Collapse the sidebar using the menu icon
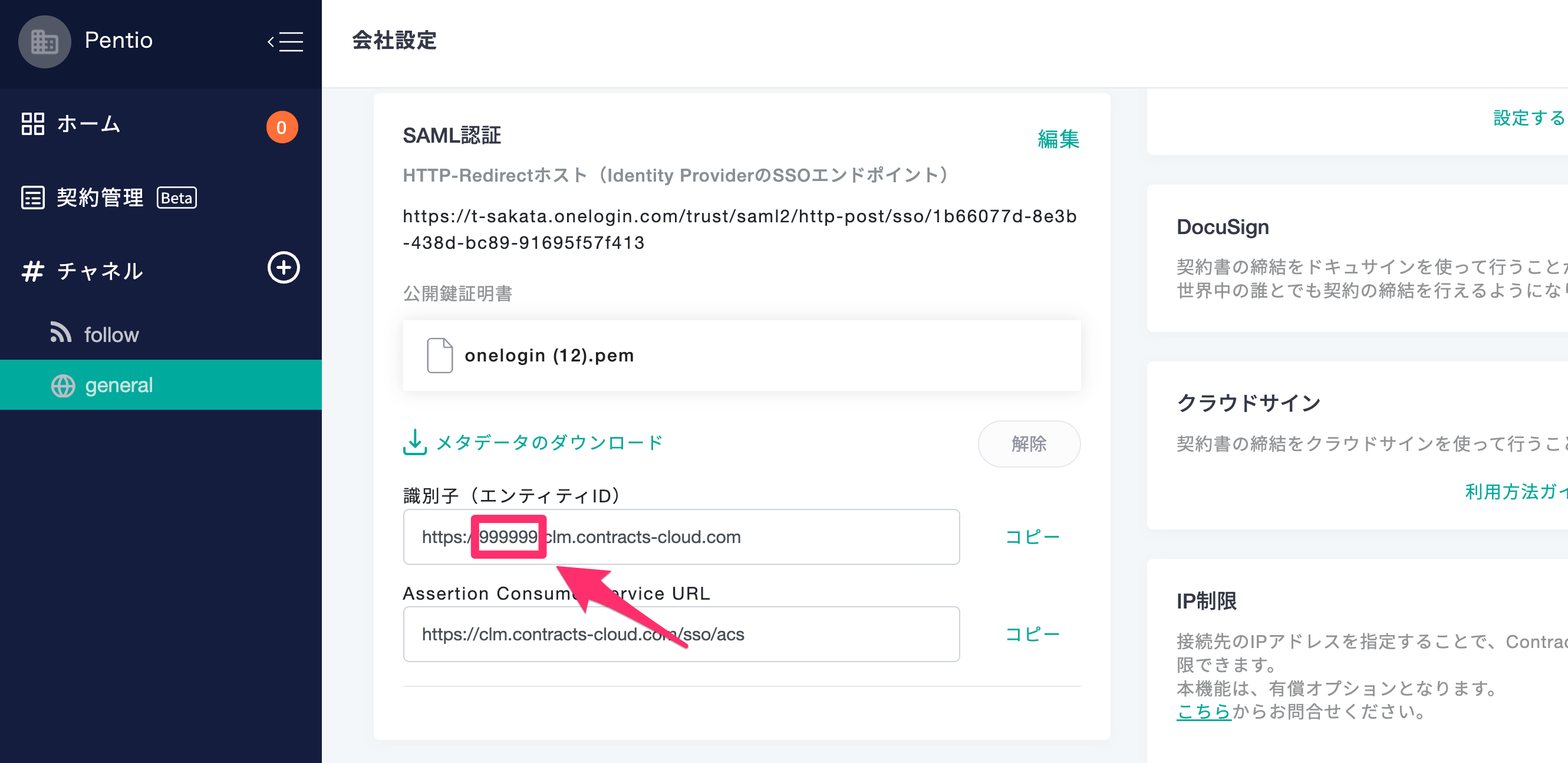The height and width of the screenshot is (763, 1568). tap(285, 41)
